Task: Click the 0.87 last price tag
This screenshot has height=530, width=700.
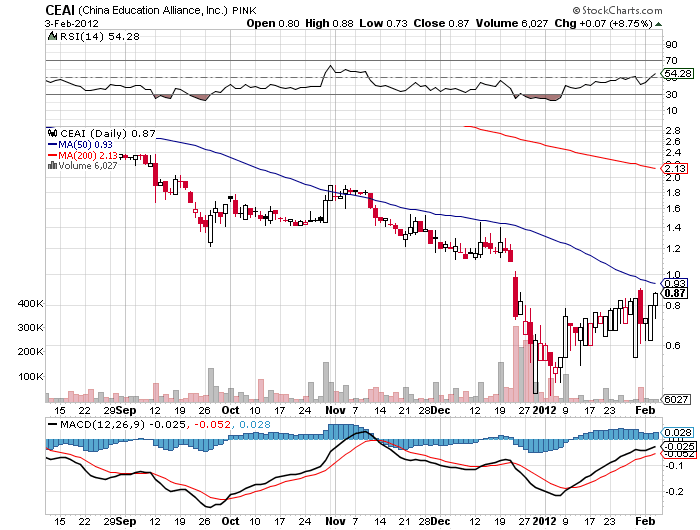Action: tap(675, 293)
